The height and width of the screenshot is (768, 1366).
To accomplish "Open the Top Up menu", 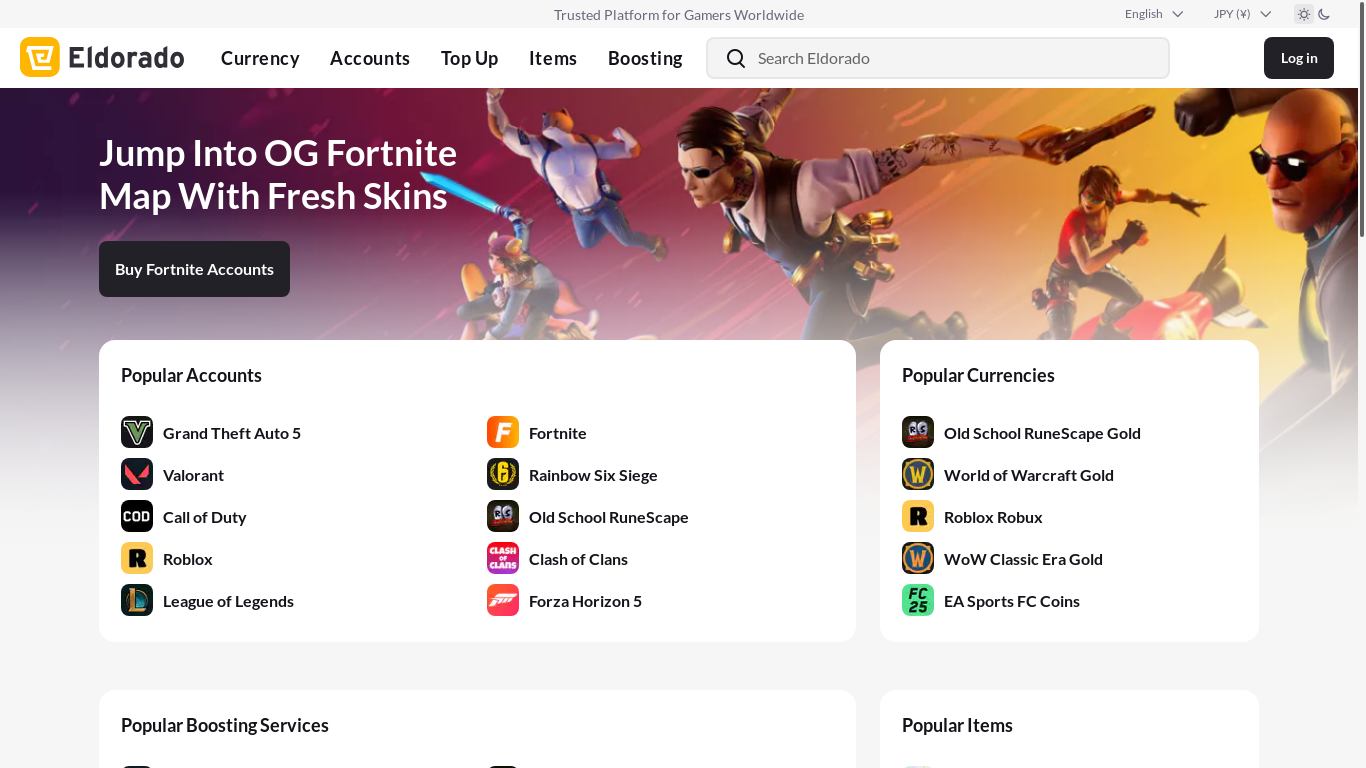I will 469,58.
